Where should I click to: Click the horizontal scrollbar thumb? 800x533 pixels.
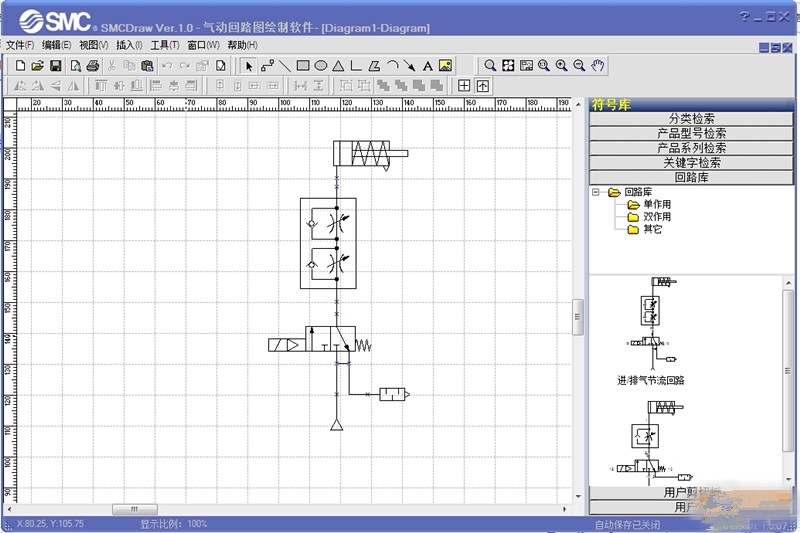(x=135, y=509)
